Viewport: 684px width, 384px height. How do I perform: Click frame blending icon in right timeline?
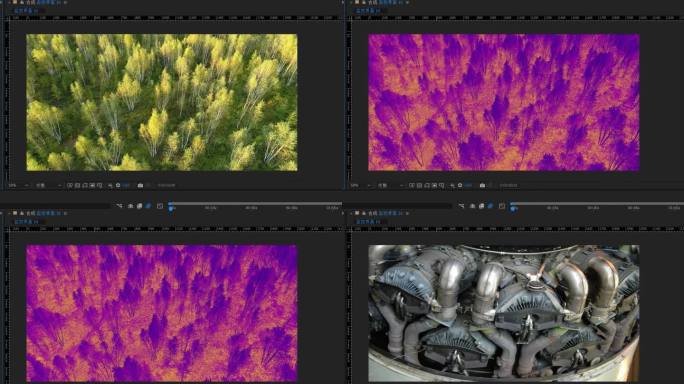[x=481, y=206]
